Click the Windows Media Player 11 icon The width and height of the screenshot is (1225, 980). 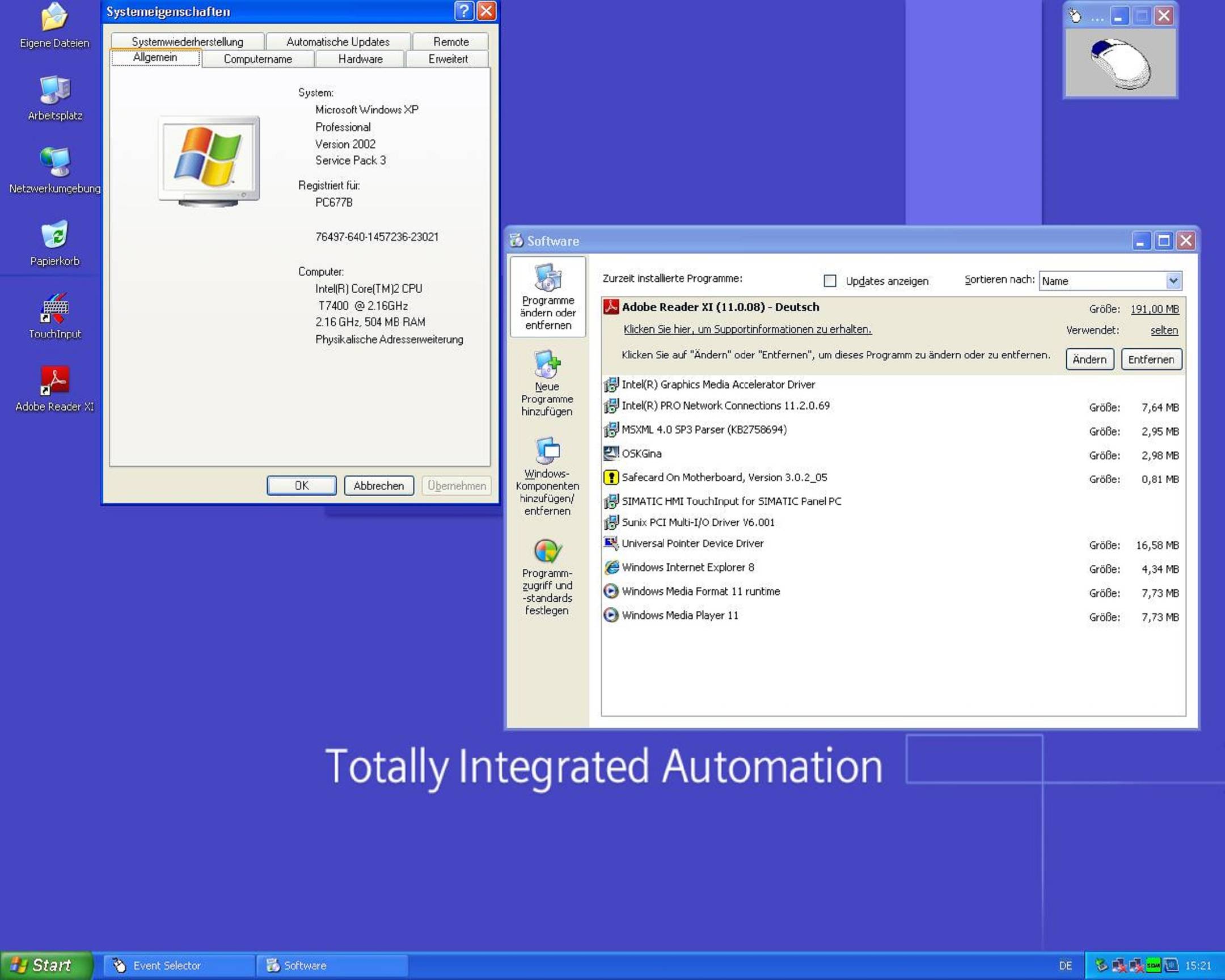(611, 615)
